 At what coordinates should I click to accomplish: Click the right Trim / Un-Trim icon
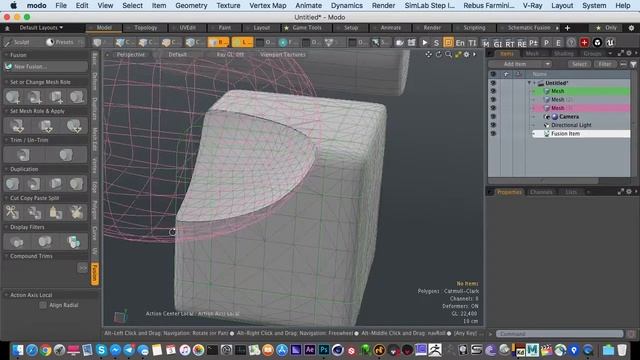click(x=66, y=155)
